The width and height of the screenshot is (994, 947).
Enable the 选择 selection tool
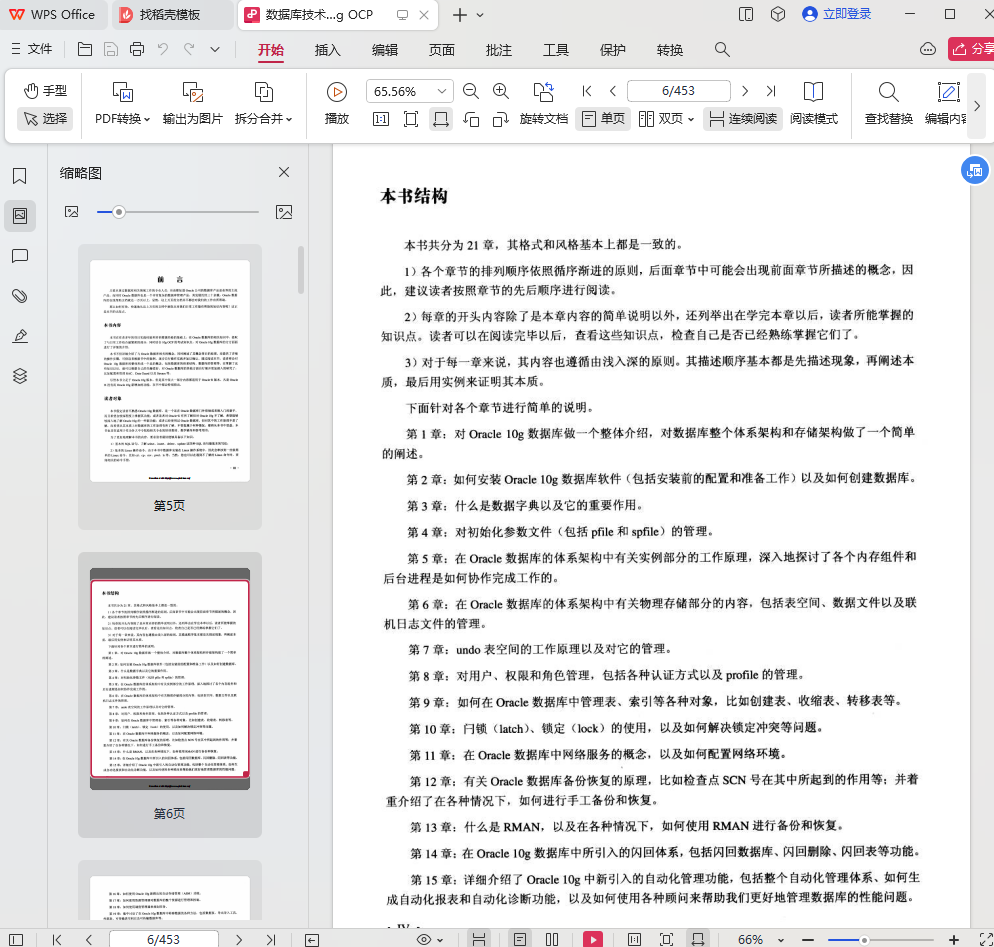coord(45,119)
